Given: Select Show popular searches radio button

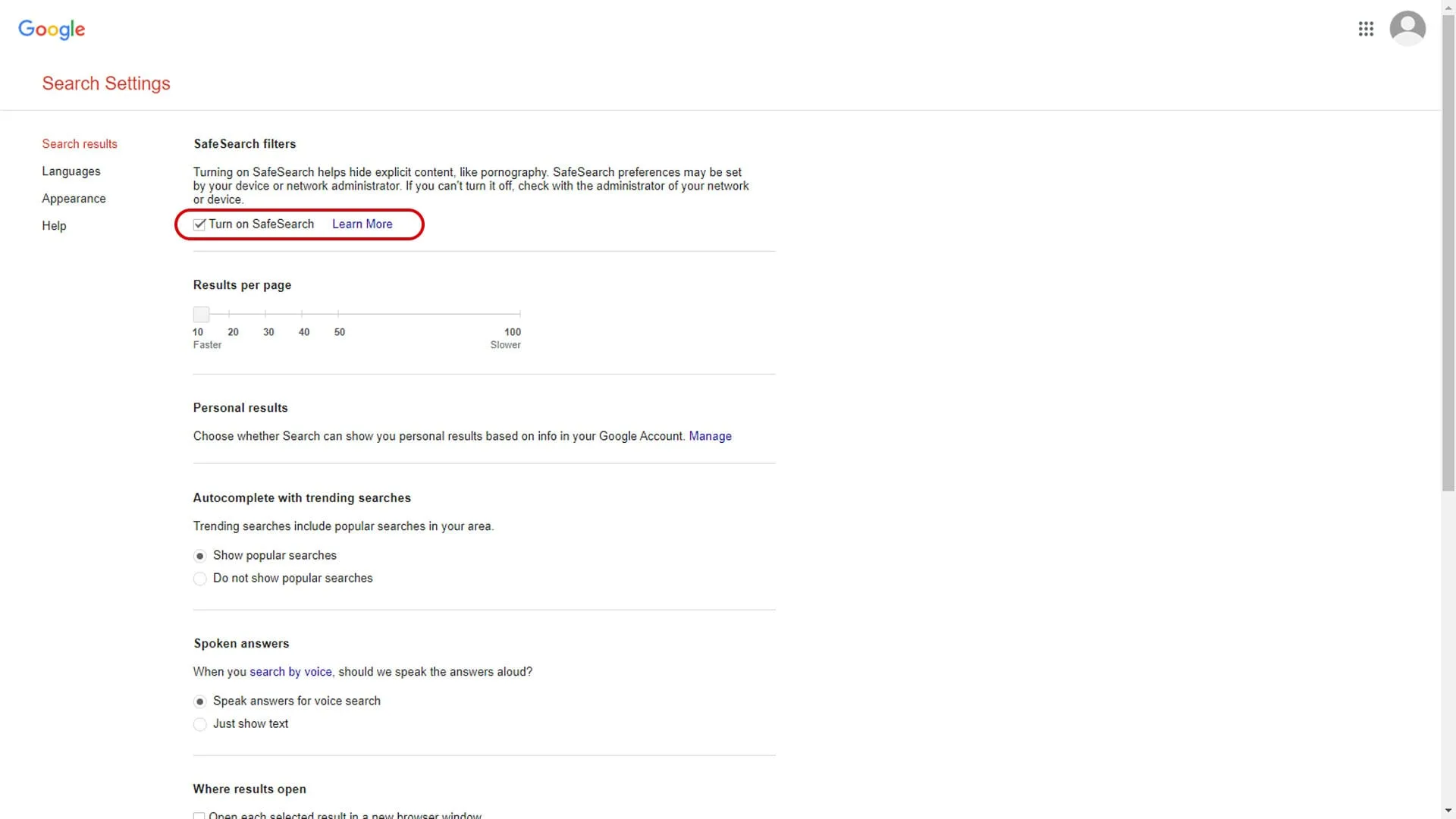Looking at the screenshot, I should (199, 556).
